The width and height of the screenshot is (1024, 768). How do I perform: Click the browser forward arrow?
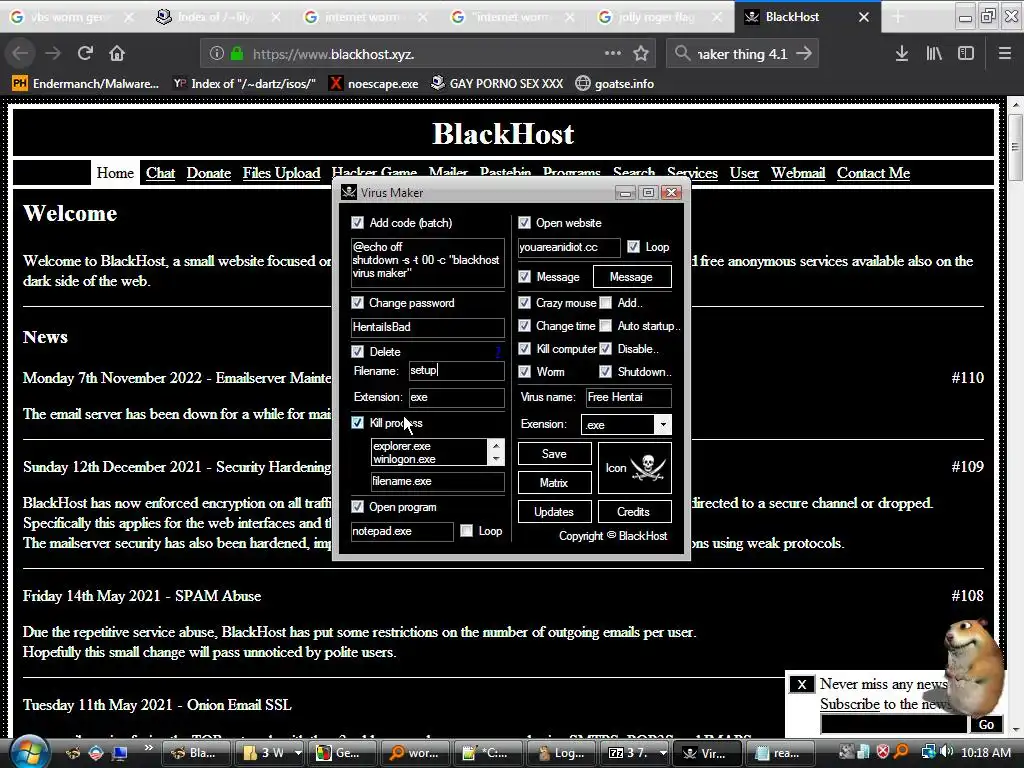coord(53,53)
